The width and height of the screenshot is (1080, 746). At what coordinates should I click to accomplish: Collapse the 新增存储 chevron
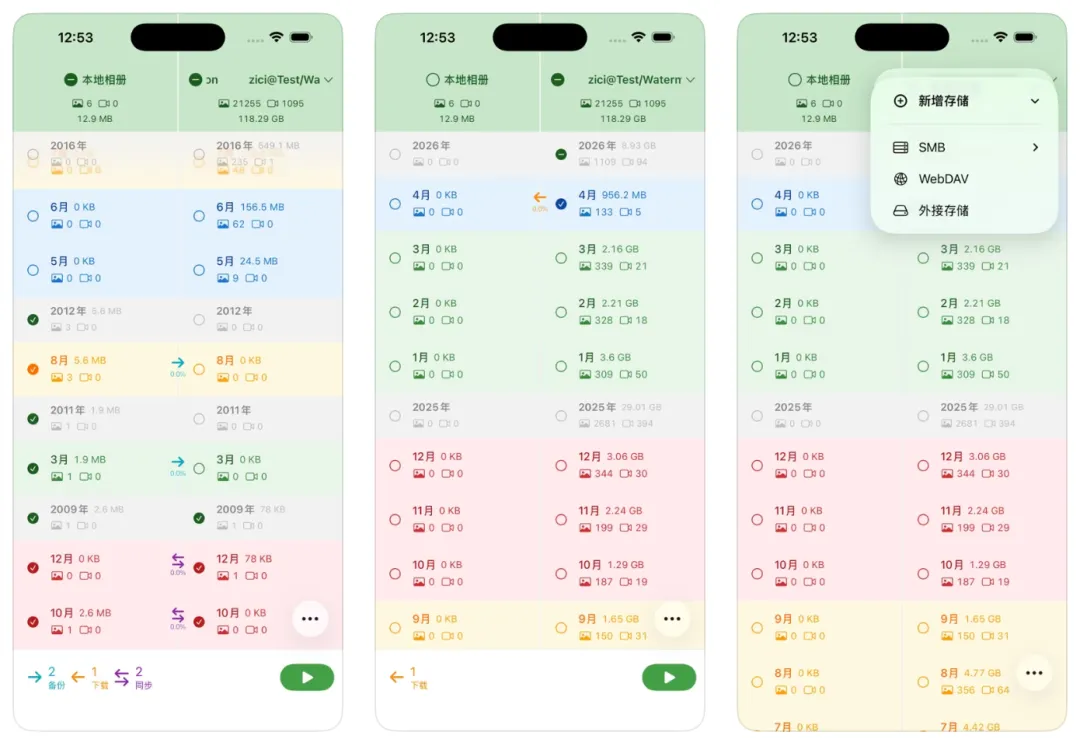[x=1035, y=101]
